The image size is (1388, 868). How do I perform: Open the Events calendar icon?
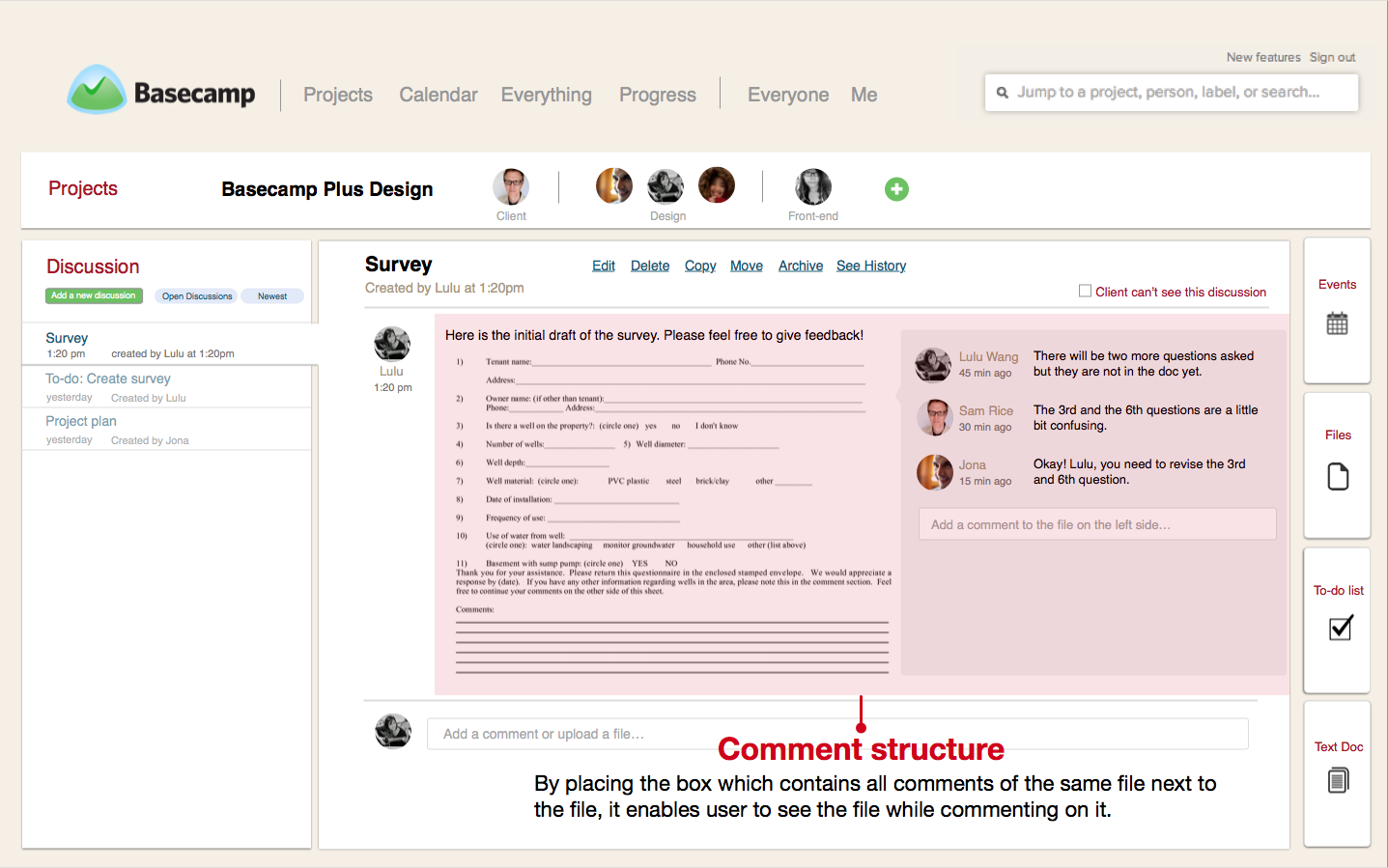point(1337,323)
